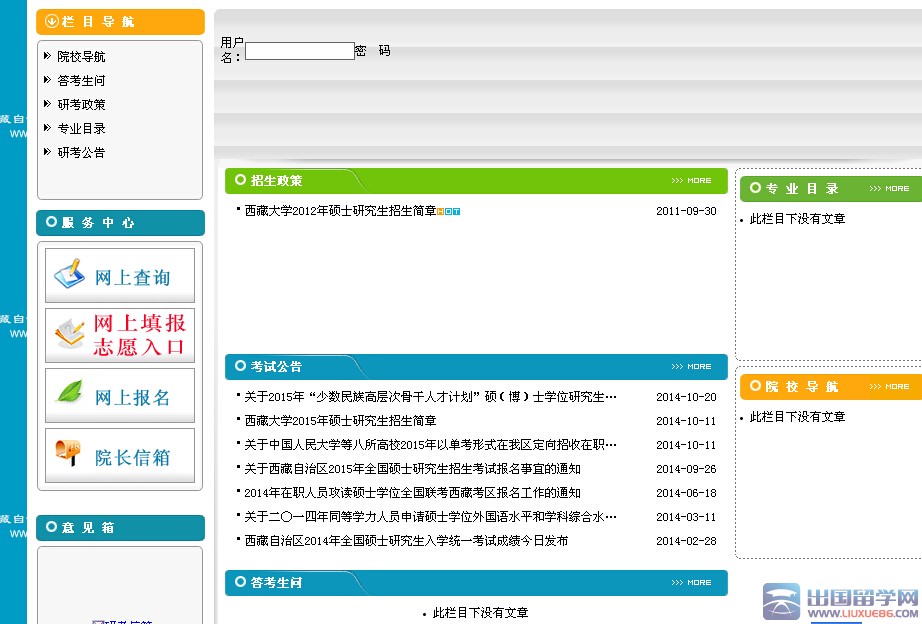Viewport: 922px width, 624px height.
Task: Select 专业目录 in the left navigation menu
Action: click(81, 129)
